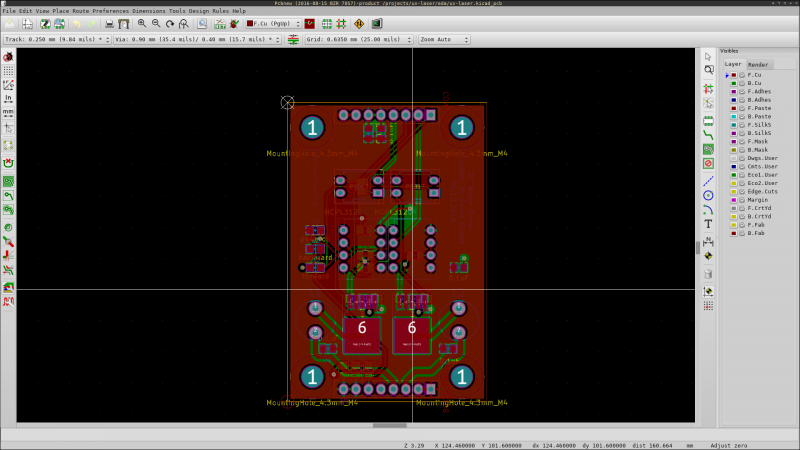Toggle visibility checkbox of F.Cu layer
Image resolution: width=800 pixels, height=450 pixels.
click(x=742, y=75)
